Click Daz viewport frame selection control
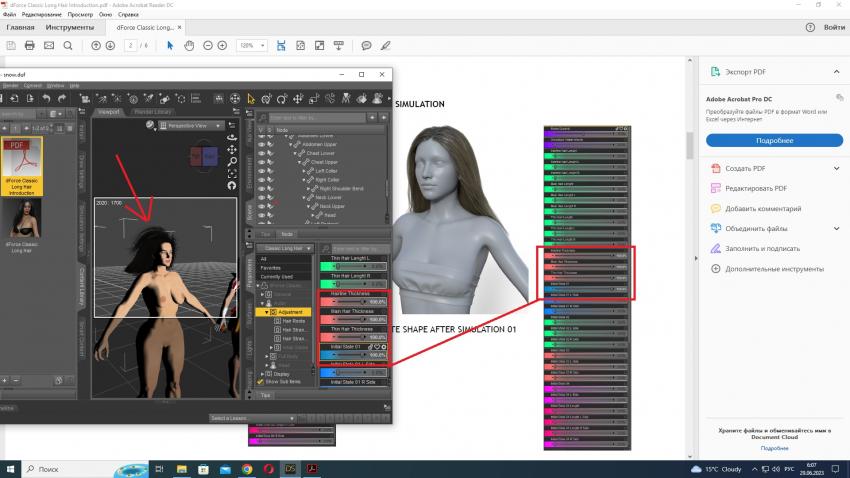Screen dimensions: 850x478 (x=232, y=173)
